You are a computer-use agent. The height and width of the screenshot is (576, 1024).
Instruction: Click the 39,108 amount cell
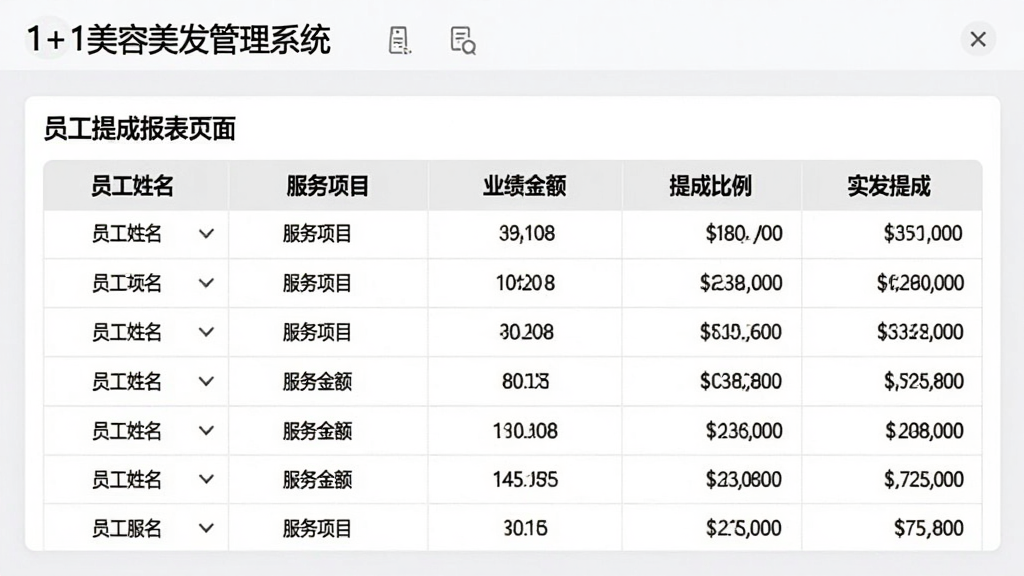526,233
